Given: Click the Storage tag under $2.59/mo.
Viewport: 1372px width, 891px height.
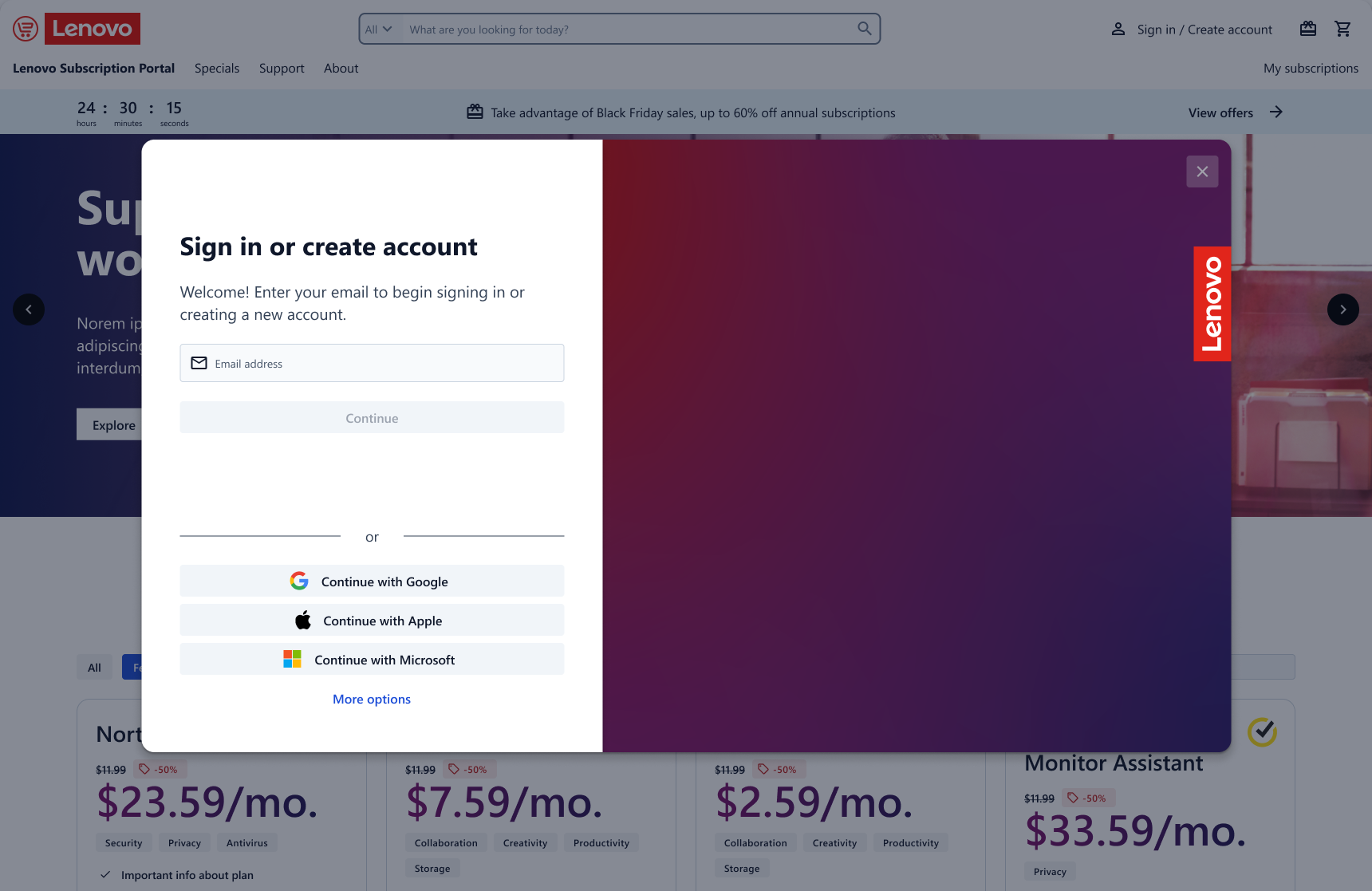Looking at the screenshot, I should tap(742, 868).
